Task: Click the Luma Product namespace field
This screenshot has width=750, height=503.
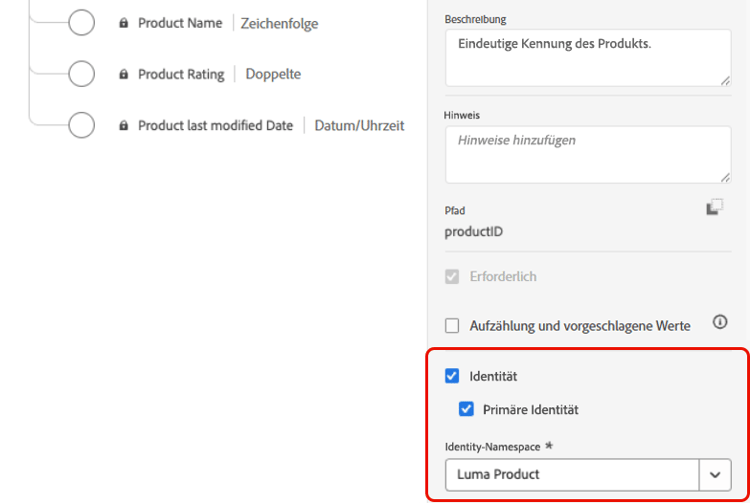Action: [x=572, y=474]
